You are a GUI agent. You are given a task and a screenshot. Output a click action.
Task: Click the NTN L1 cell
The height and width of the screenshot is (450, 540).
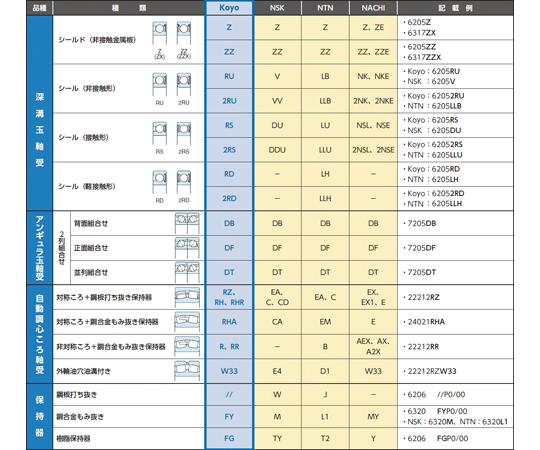pos(325,417)
